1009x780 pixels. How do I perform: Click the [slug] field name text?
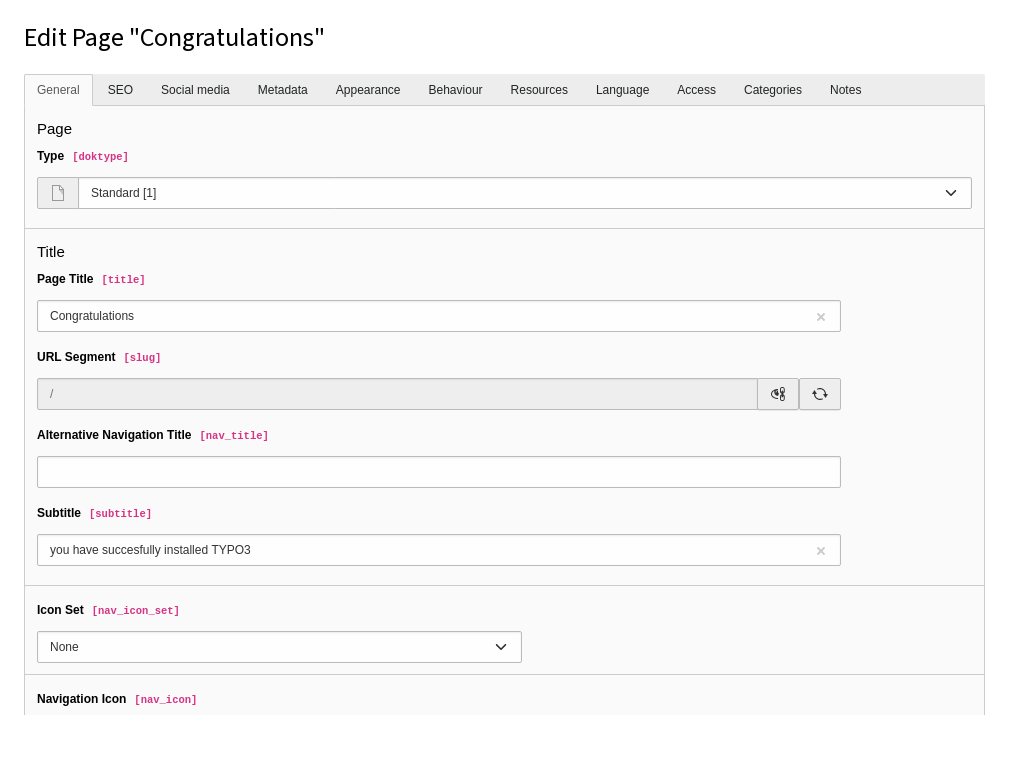pos(142,357)
